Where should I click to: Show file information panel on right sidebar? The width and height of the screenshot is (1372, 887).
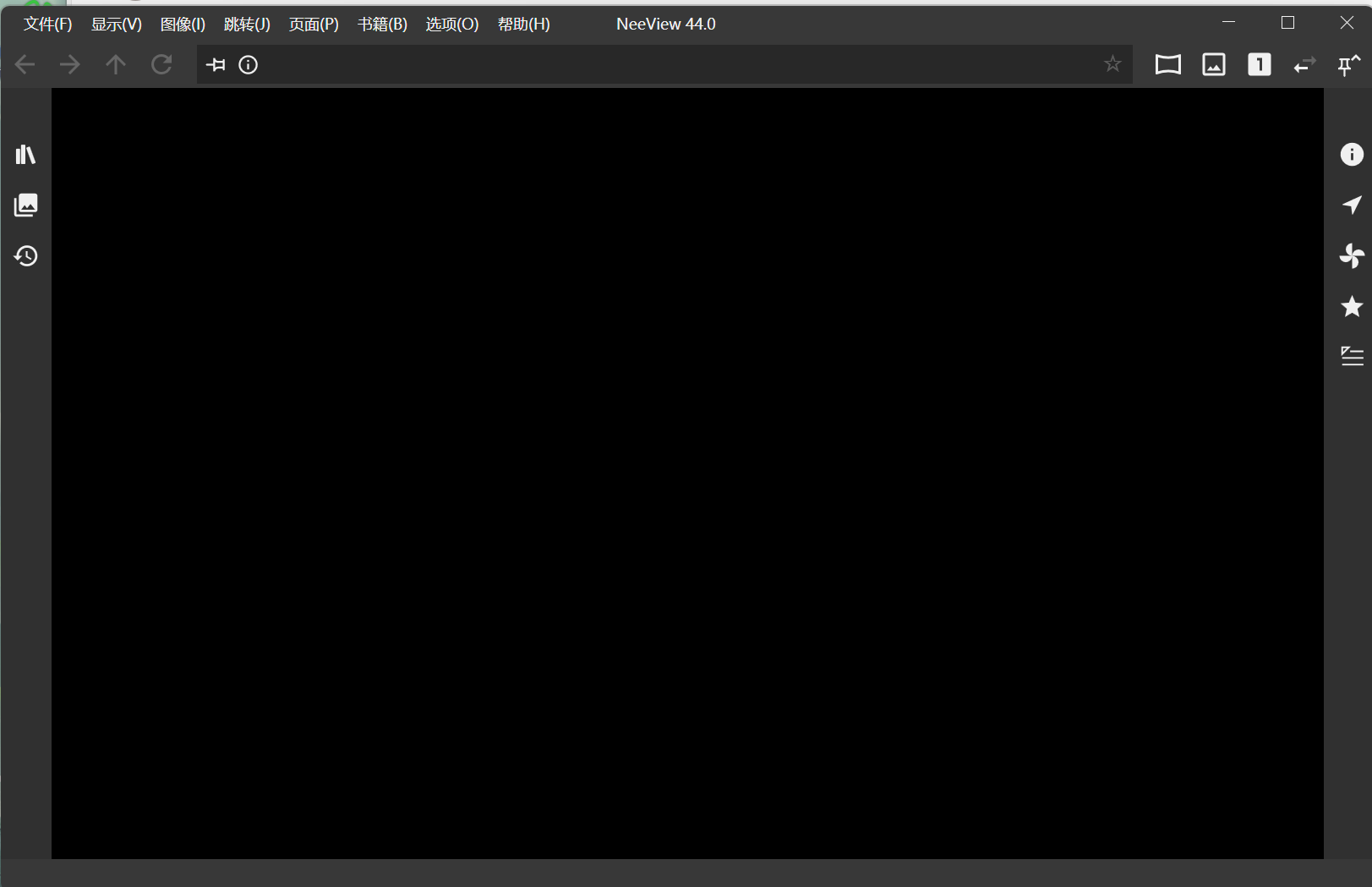click(x=1351, y=155)
